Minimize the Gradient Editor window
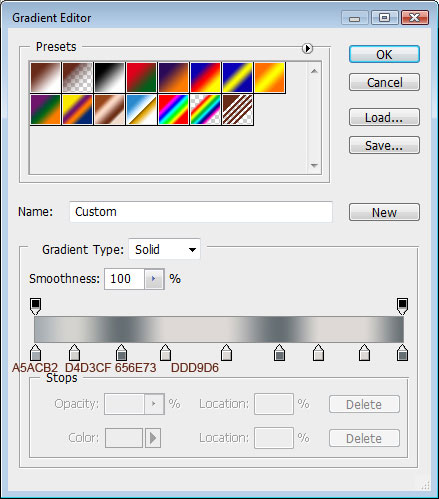The width and height of the screenshot is (439, 499). point(355,18)
